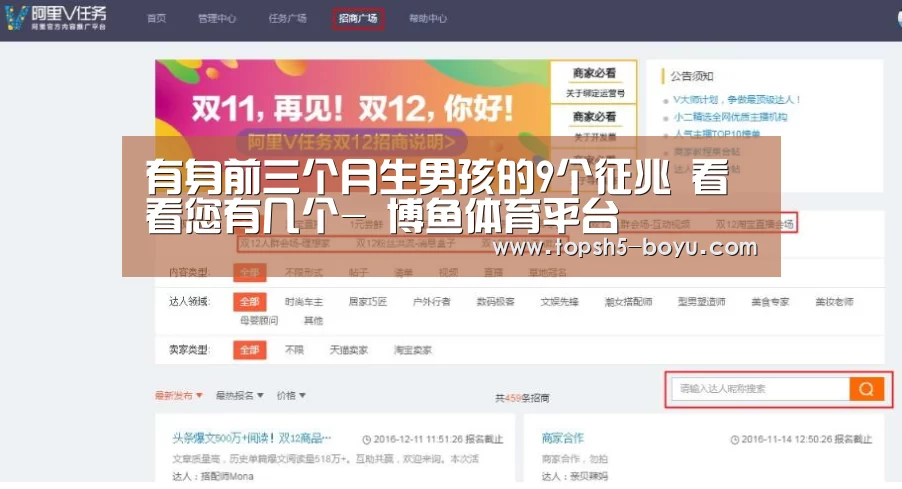Select the 招商广场 navigation tab
Image resolution: width=902 pixels, height=489 pixels.
(x=358, y=18)
